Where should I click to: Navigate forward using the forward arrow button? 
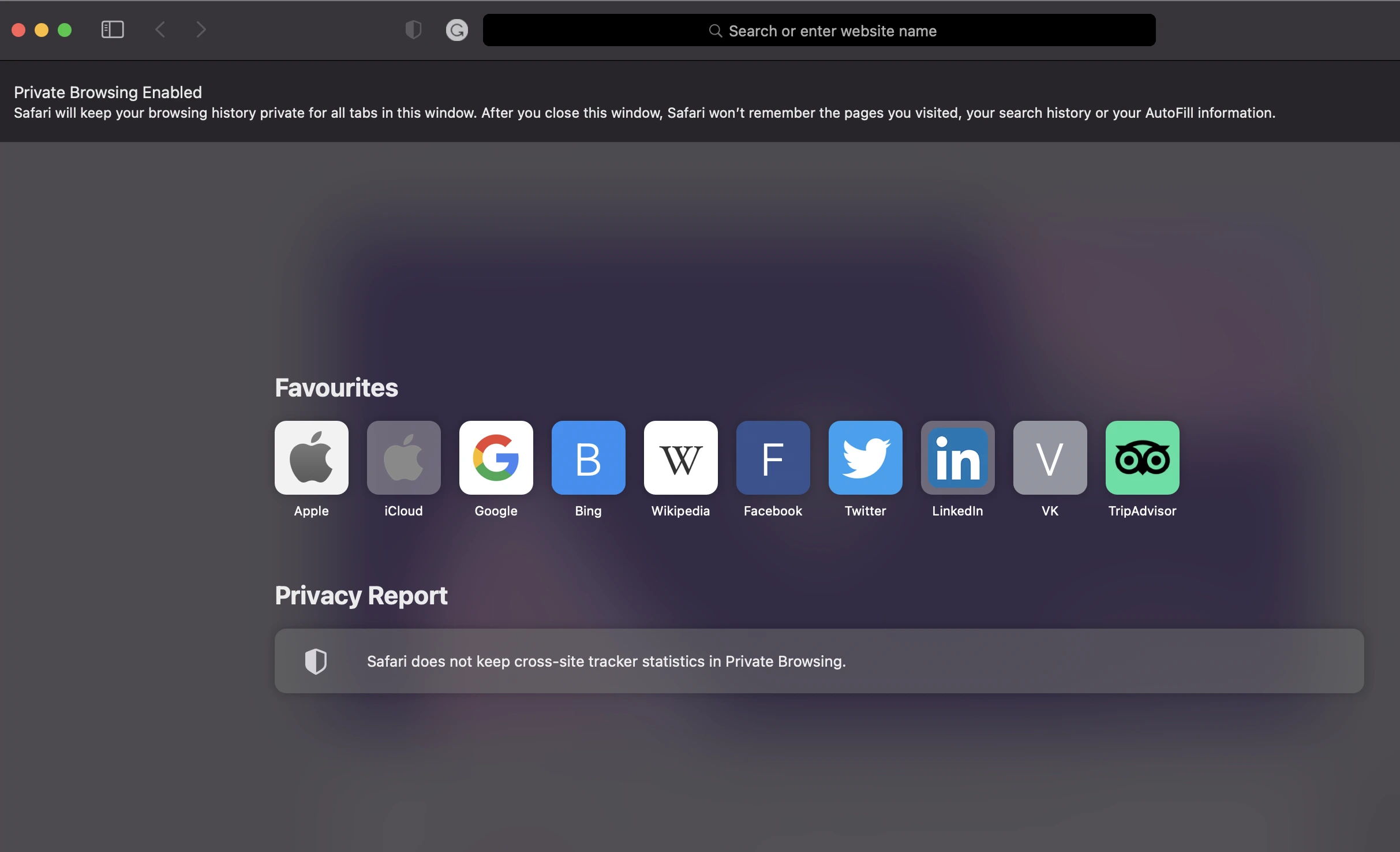pos(201,28)
